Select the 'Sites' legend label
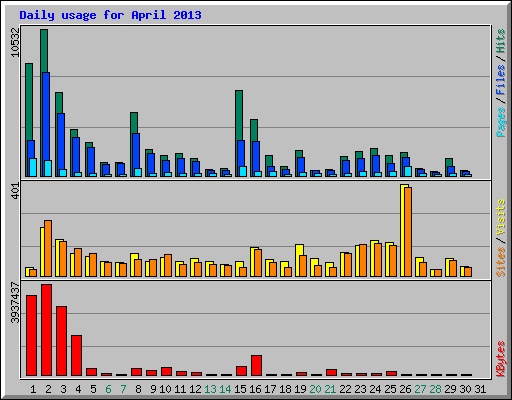 500,262
